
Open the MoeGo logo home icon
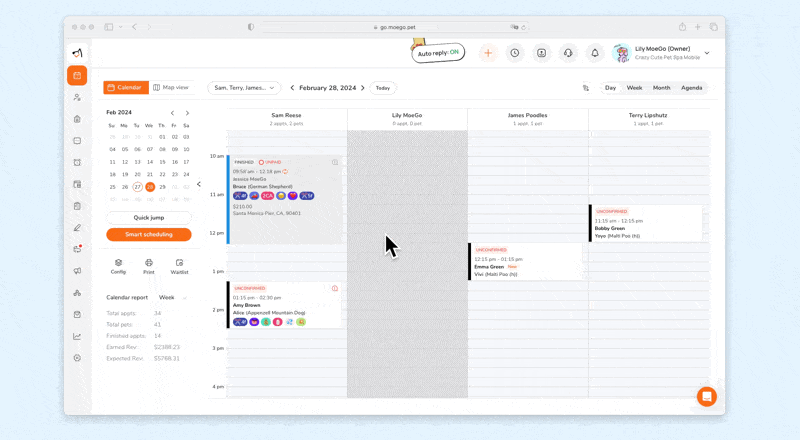pos(77,53)
